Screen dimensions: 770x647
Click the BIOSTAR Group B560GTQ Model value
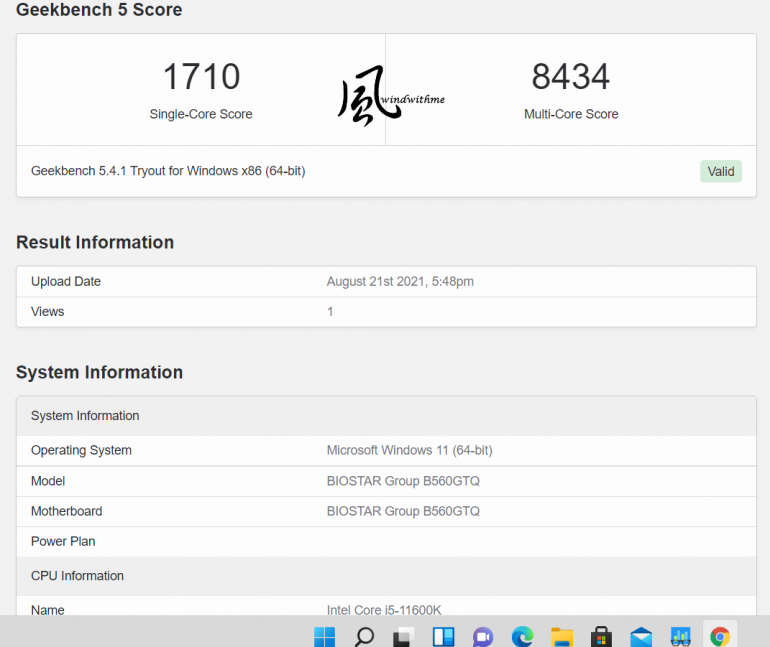(403, 481)
